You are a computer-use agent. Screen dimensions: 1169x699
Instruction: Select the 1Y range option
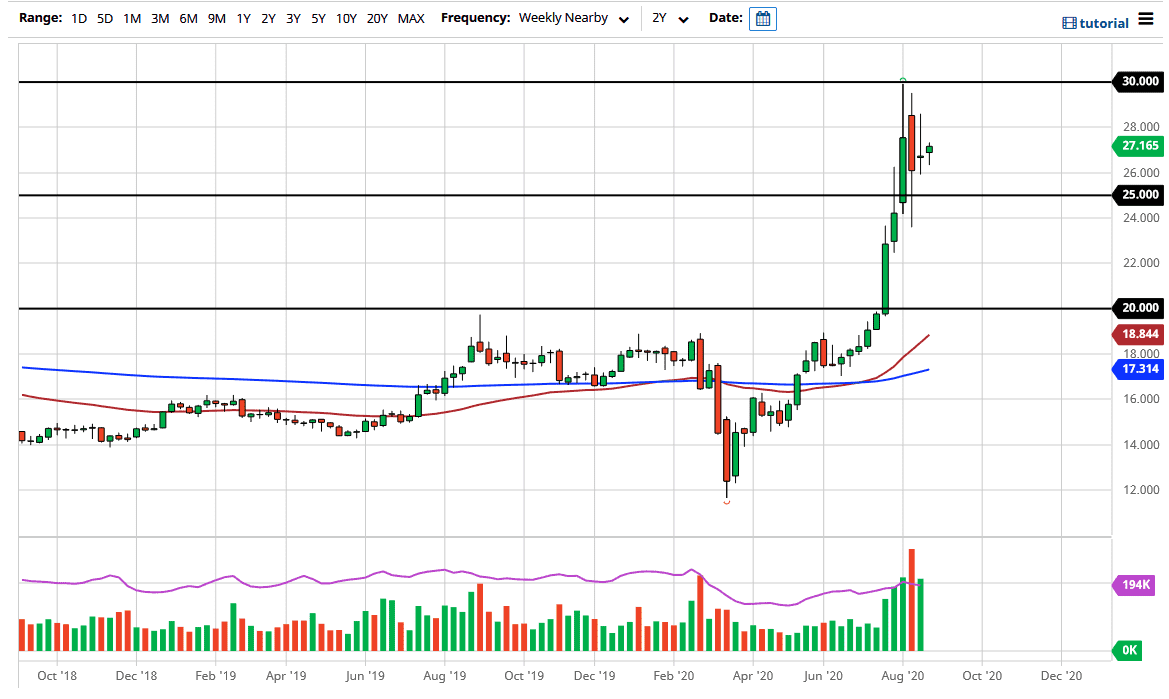tap(243, 19)
